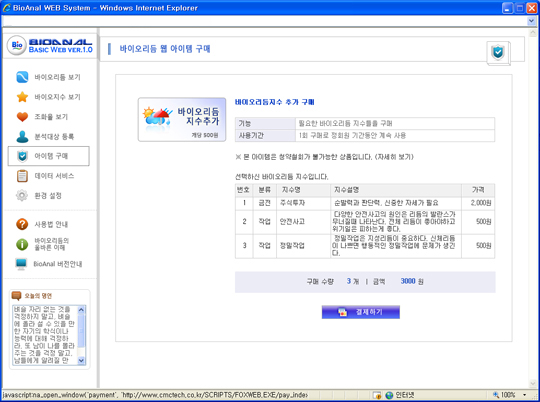The width and height of the screenshot is (540, 402).
Task: Click the 바이오리듬지수 추가 구매 heading
Action: pyautogui.click(x=274, y=102)
